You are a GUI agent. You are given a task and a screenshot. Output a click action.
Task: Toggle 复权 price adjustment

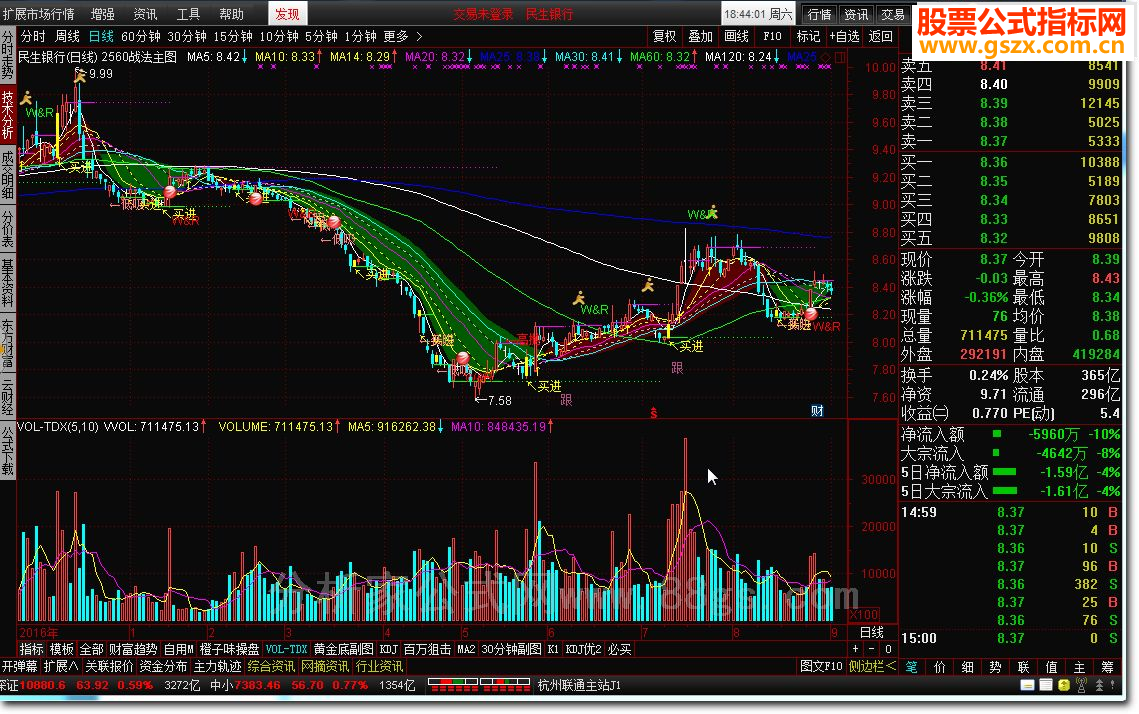tap(664, 36)
